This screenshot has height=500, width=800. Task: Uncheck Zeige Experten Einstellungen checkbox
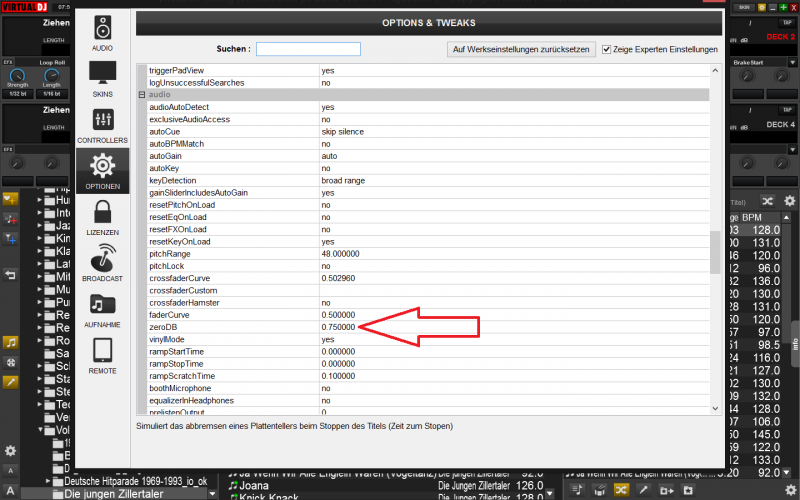point(606,49)
